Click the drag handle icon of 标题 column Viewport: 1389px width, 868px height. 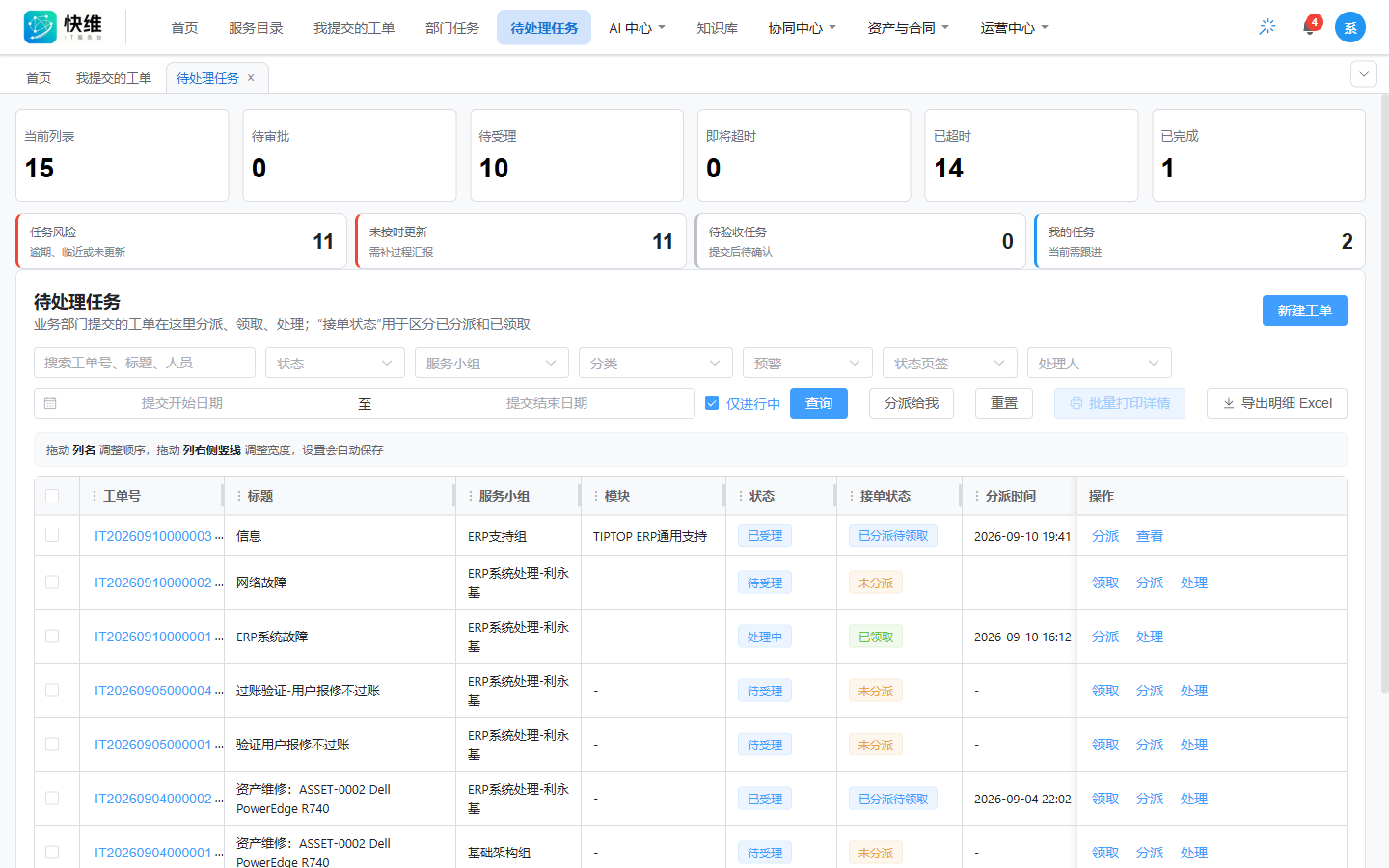238,496
